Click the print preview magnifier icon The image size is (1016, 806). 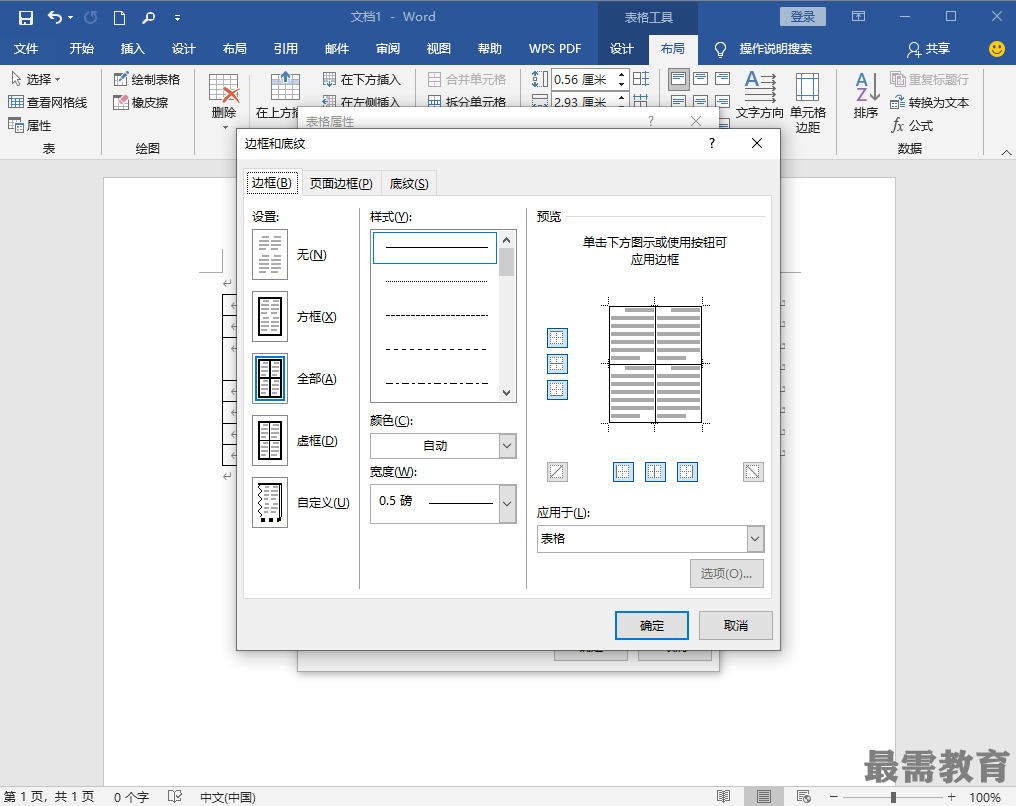148,17
